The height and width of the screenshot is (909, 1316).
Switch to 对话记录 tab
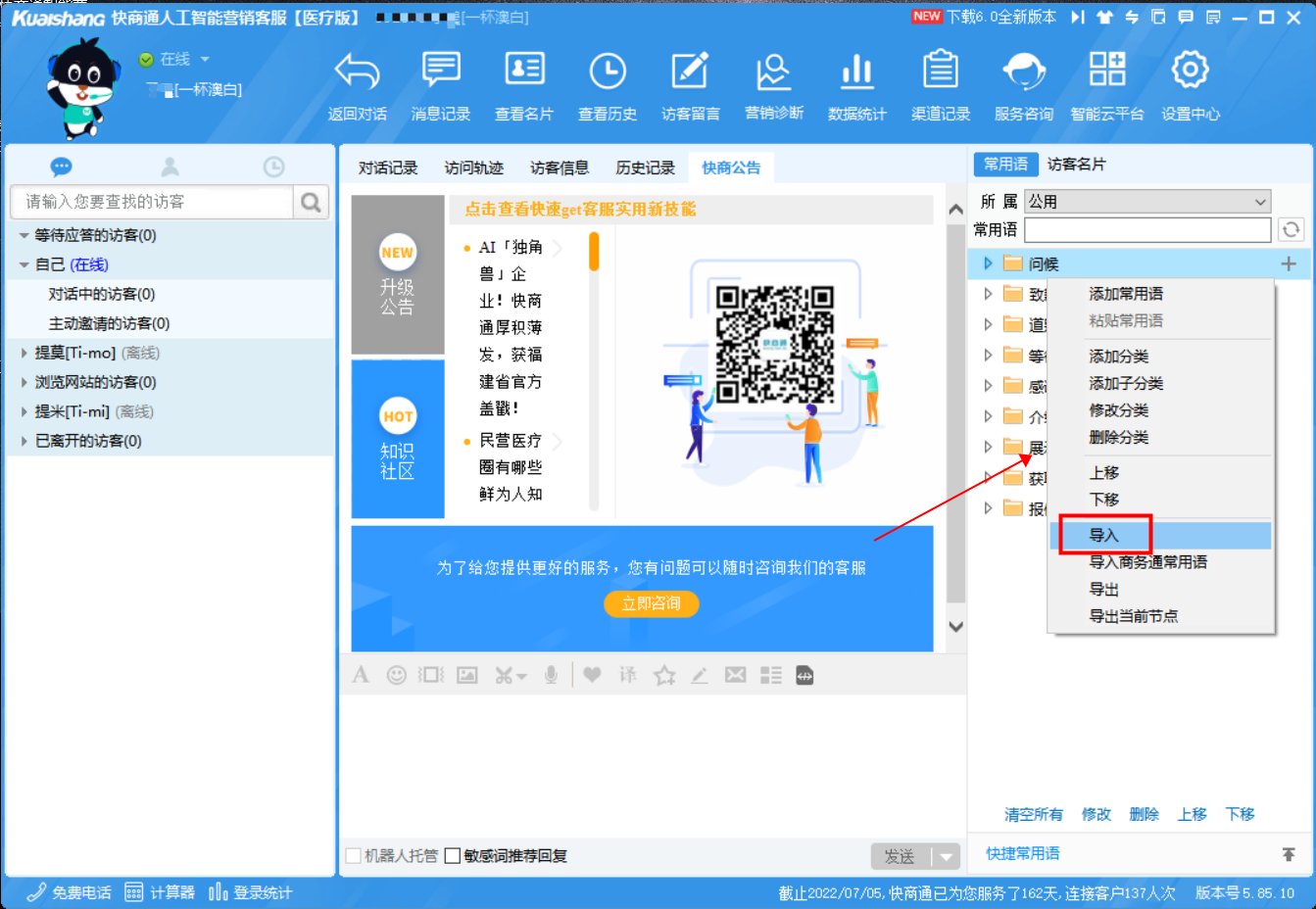click(388, 167)
